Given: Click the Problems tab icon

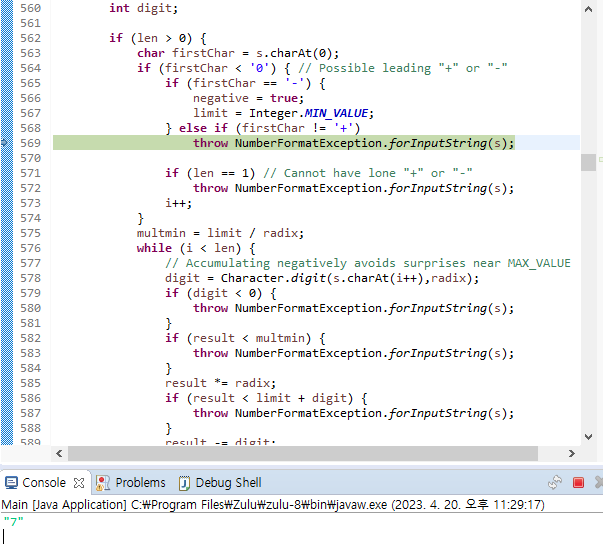Looking at the screenshot, I should [103, 483].
